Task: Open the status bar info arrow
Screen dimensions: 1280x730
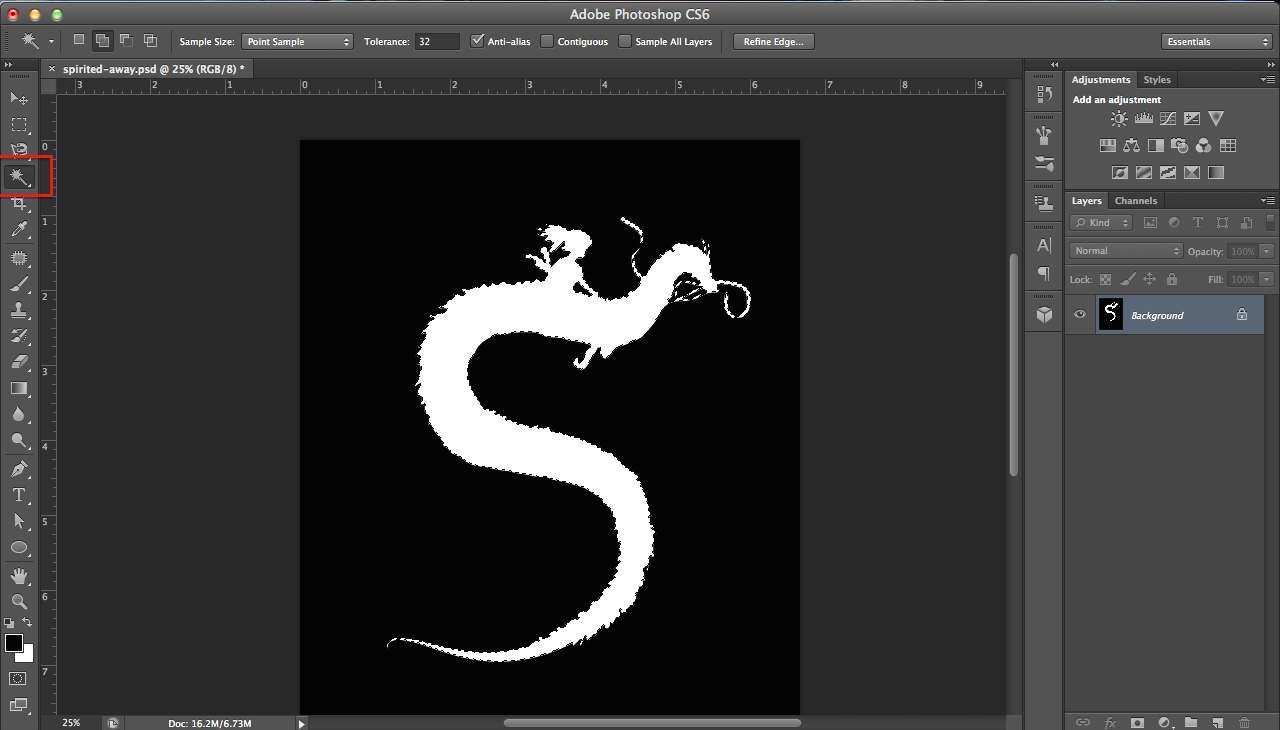Action: [301, 723]
